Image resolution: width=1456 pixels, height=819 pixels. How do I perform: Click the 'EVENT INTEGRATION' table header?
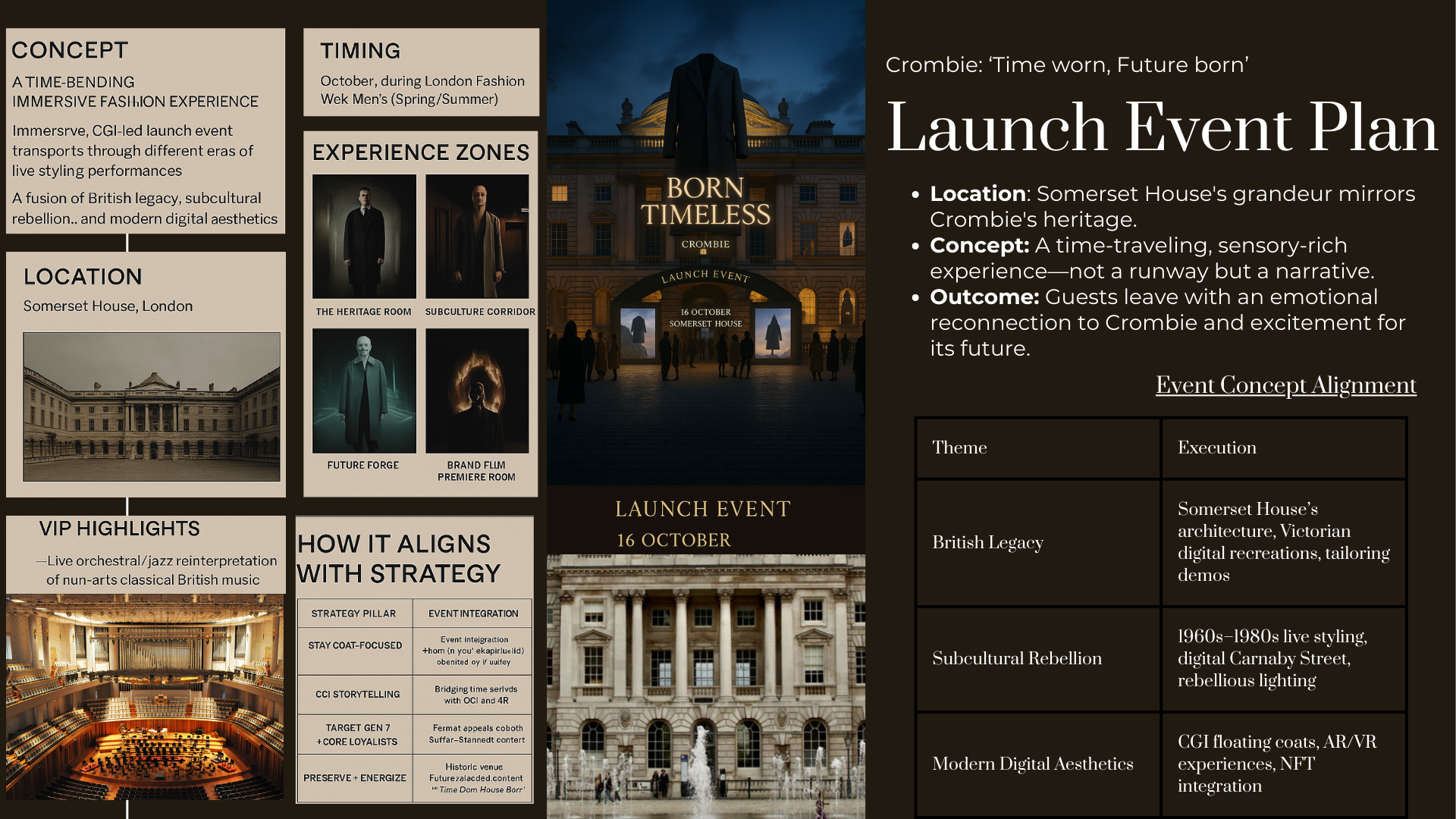click(x=473, y=613)
